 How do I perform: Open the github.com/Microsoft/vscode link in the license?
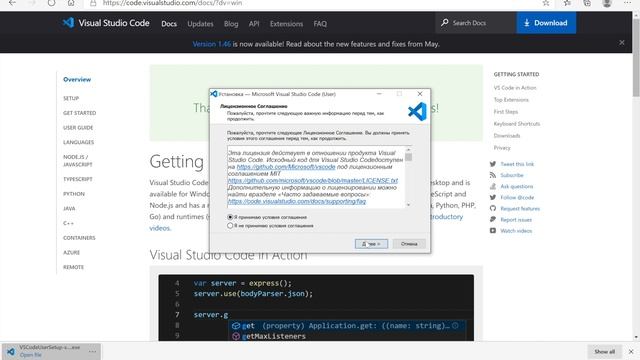click(x=286, y=167)
